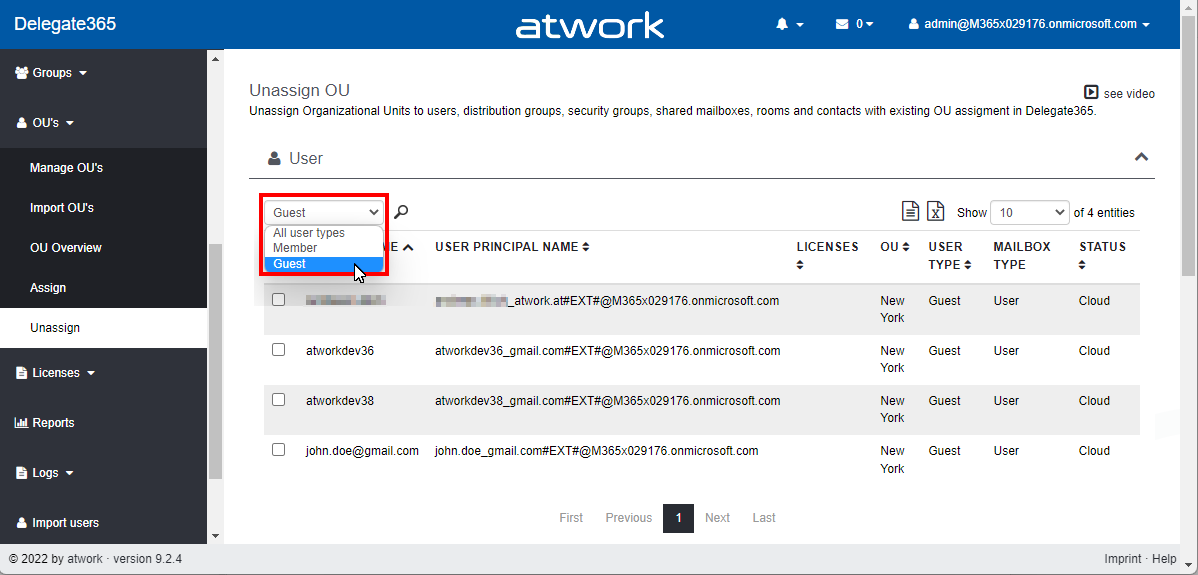The image size is (1198, 575).
Task: Click the atworkdev36_gmail.com principal name
Action: 607,350
